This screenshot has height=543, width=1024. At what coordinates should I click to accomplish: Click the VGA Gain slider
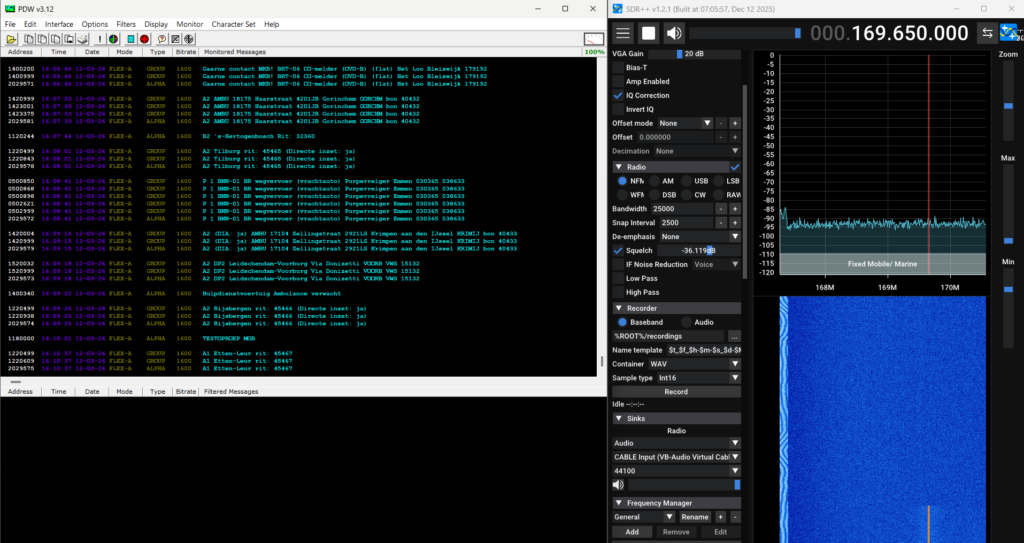tap(680, 53)
